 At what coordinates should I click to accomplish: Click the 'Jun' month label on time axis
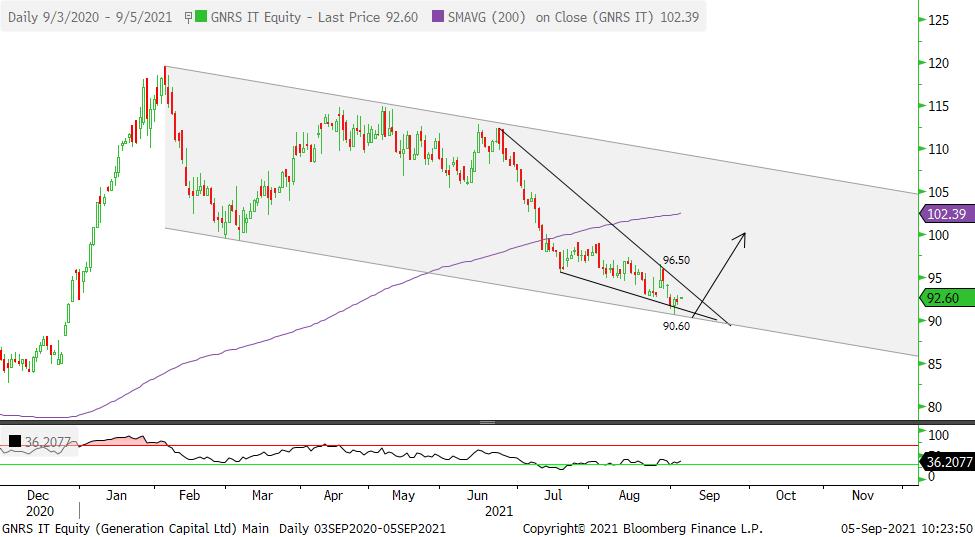pyautogui.click(x=478, y=496)
